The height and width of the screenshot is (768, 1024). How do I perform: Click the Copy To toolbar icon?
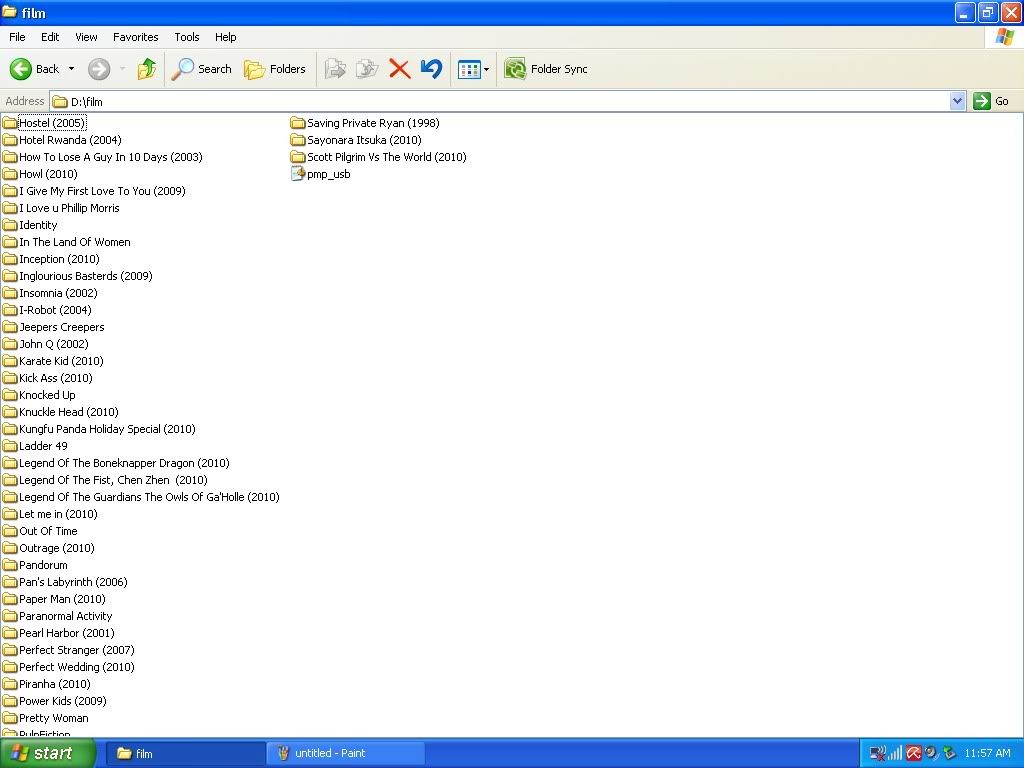367,69
